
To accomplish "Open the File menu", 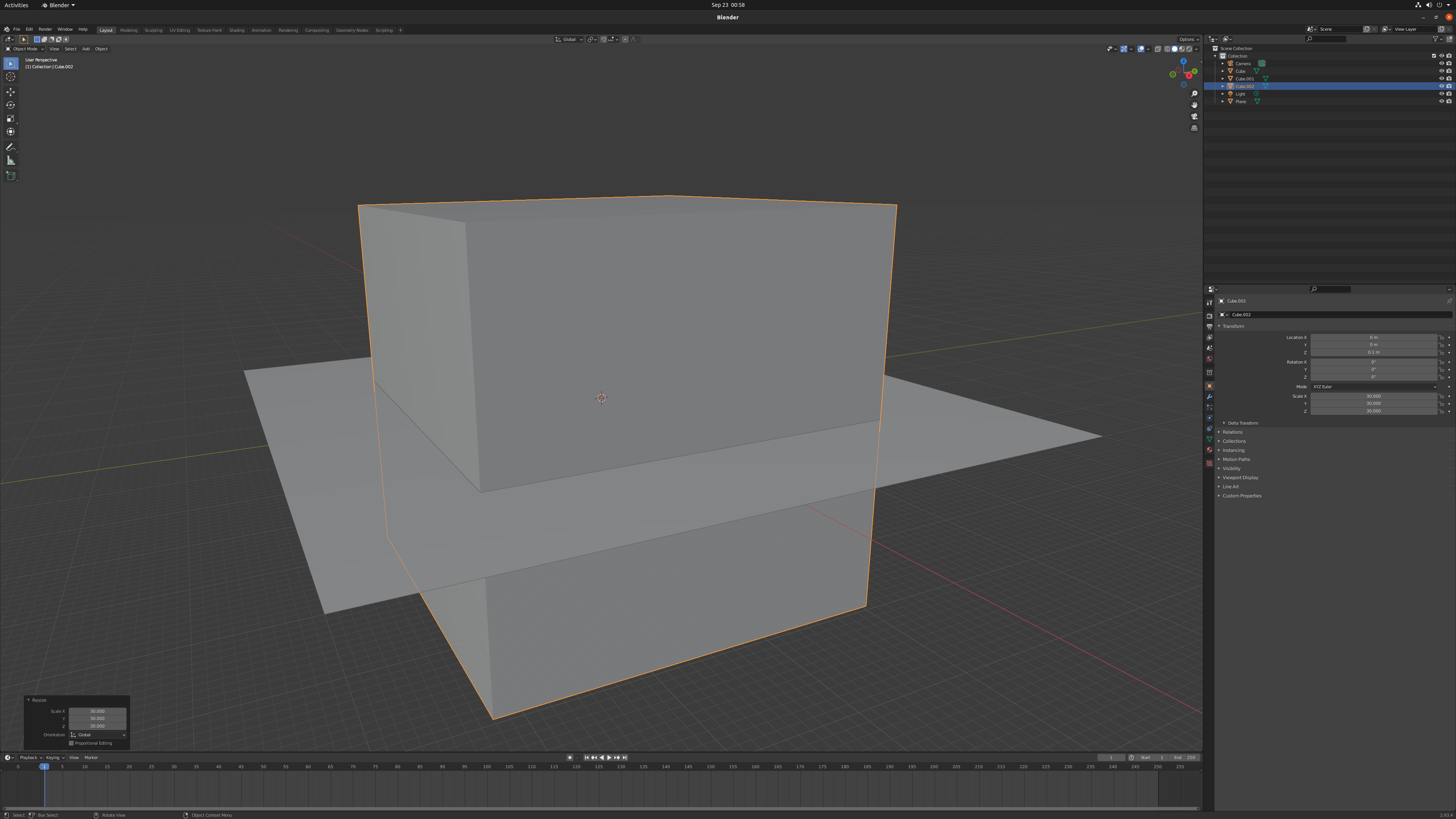I will click(17, 30).
